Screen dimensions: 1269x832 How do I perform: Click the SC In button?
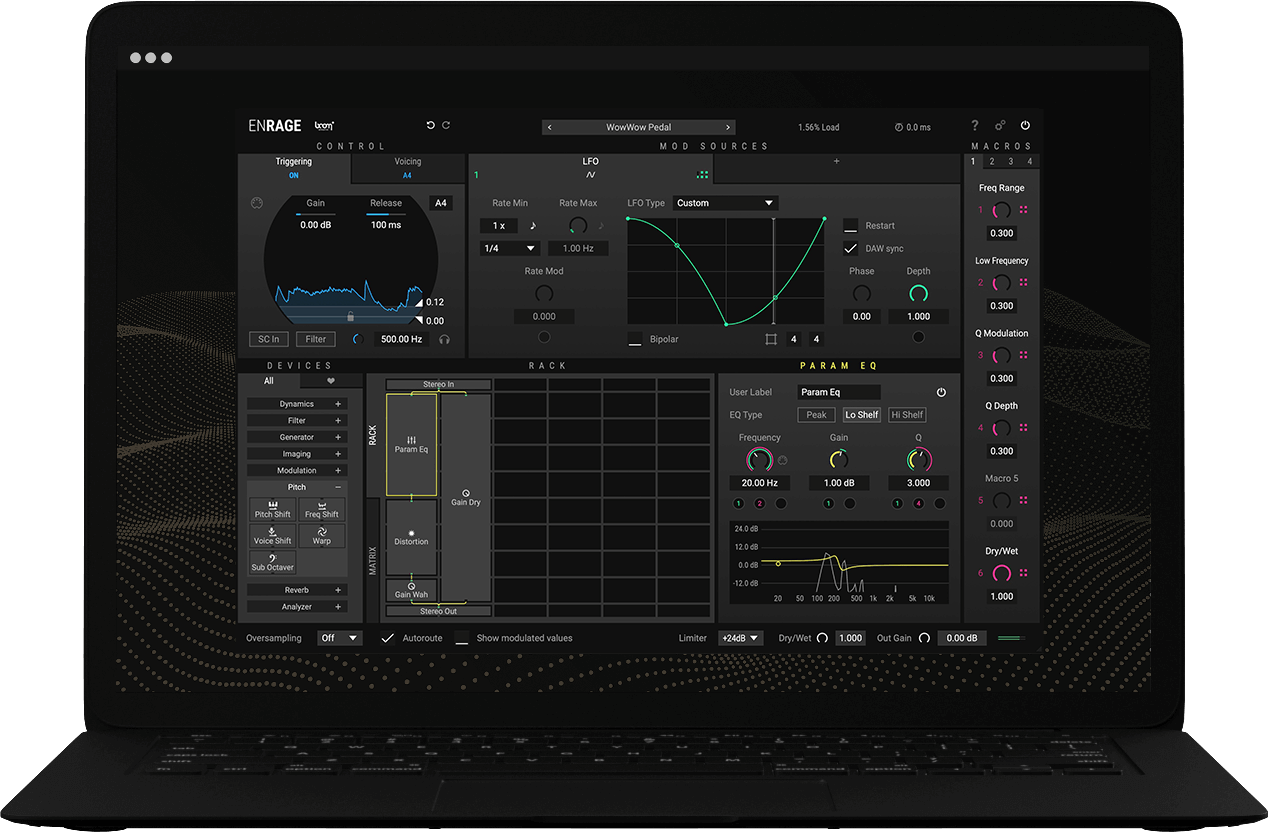coord(269,339)
